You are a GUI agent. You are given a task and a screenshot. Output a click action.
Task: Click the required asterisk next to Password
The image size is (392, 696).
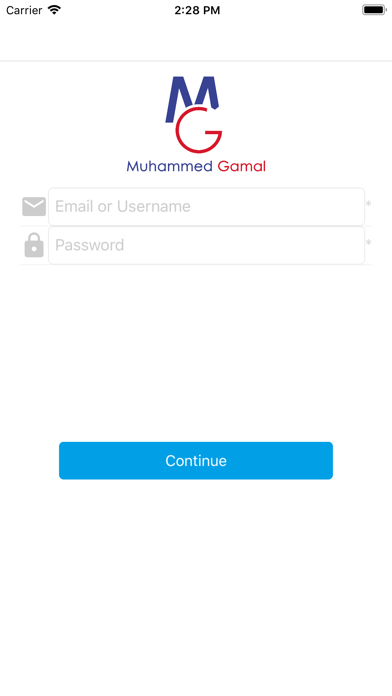point(368,243)
